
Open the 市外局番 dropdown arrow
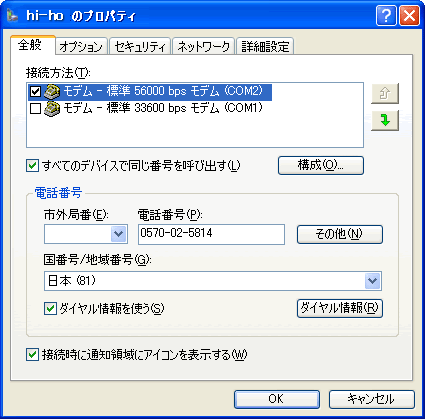pos(119,234)
